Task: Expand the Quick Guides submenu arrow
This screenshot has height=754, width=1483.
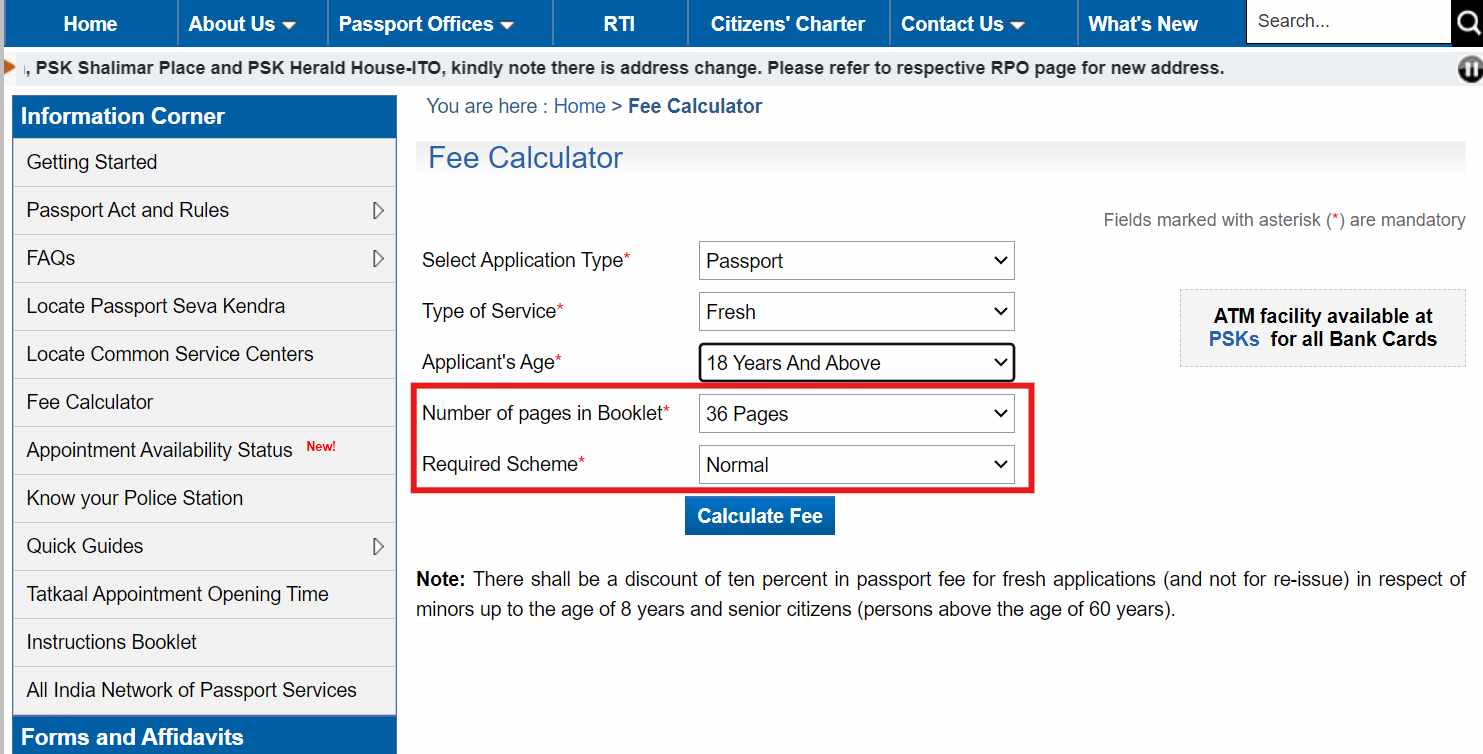Action: tap(378, 546)
